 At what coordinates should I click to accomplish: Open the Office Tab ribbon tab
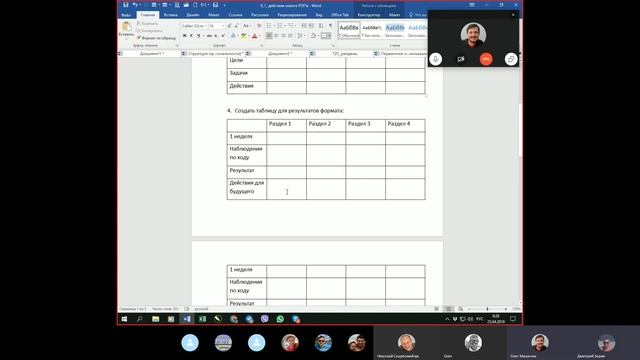(340, 15)
